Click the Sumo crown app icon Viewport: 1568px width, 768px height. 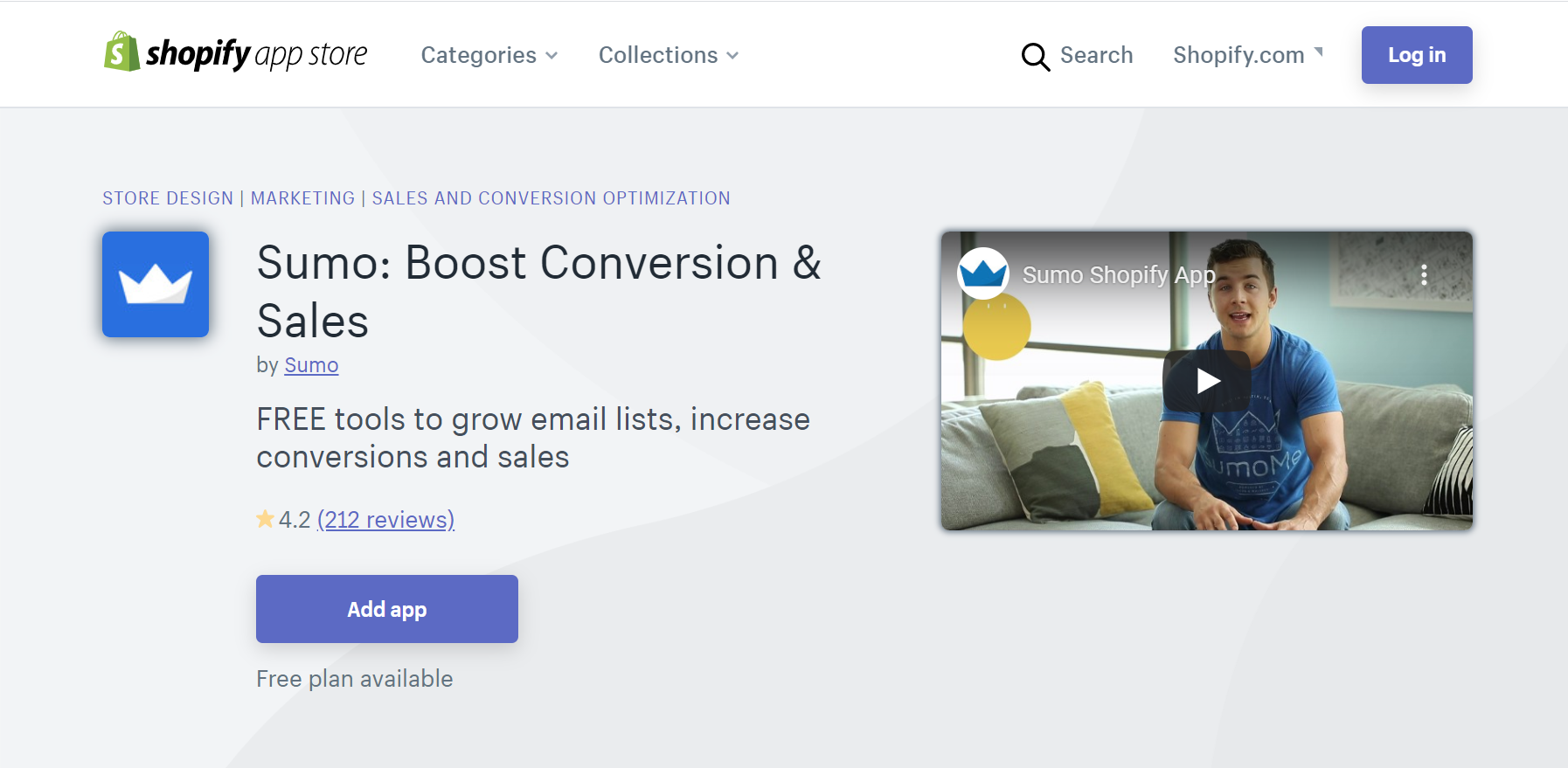pyautogui.click(x=156, y=285)
